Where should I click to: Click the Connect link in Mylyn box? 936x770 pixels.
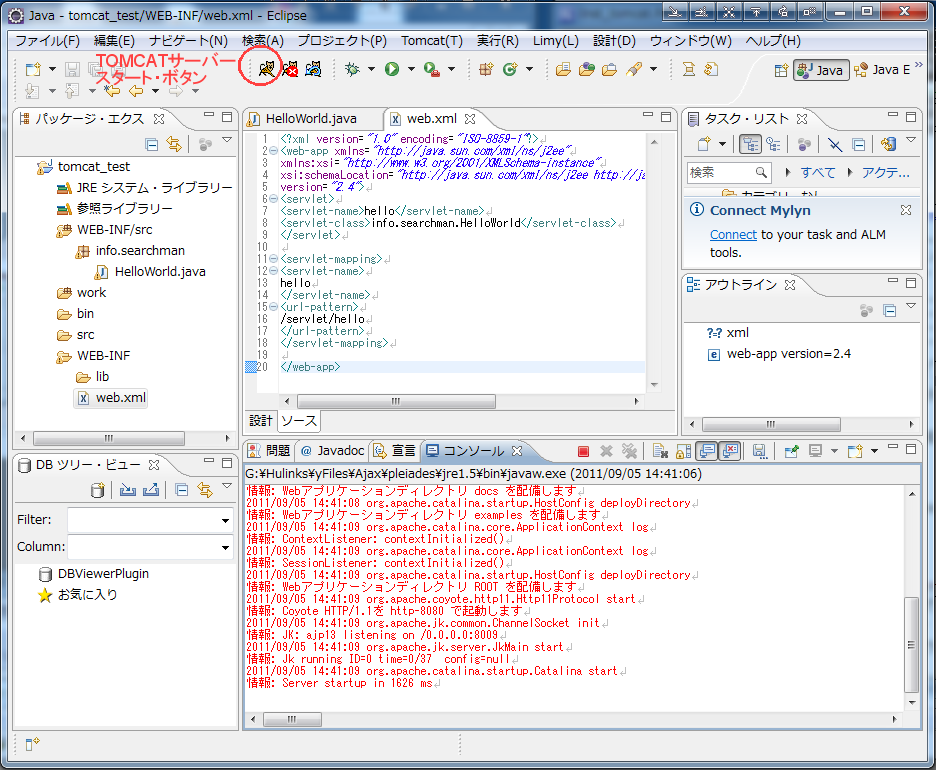coord(733,235)
